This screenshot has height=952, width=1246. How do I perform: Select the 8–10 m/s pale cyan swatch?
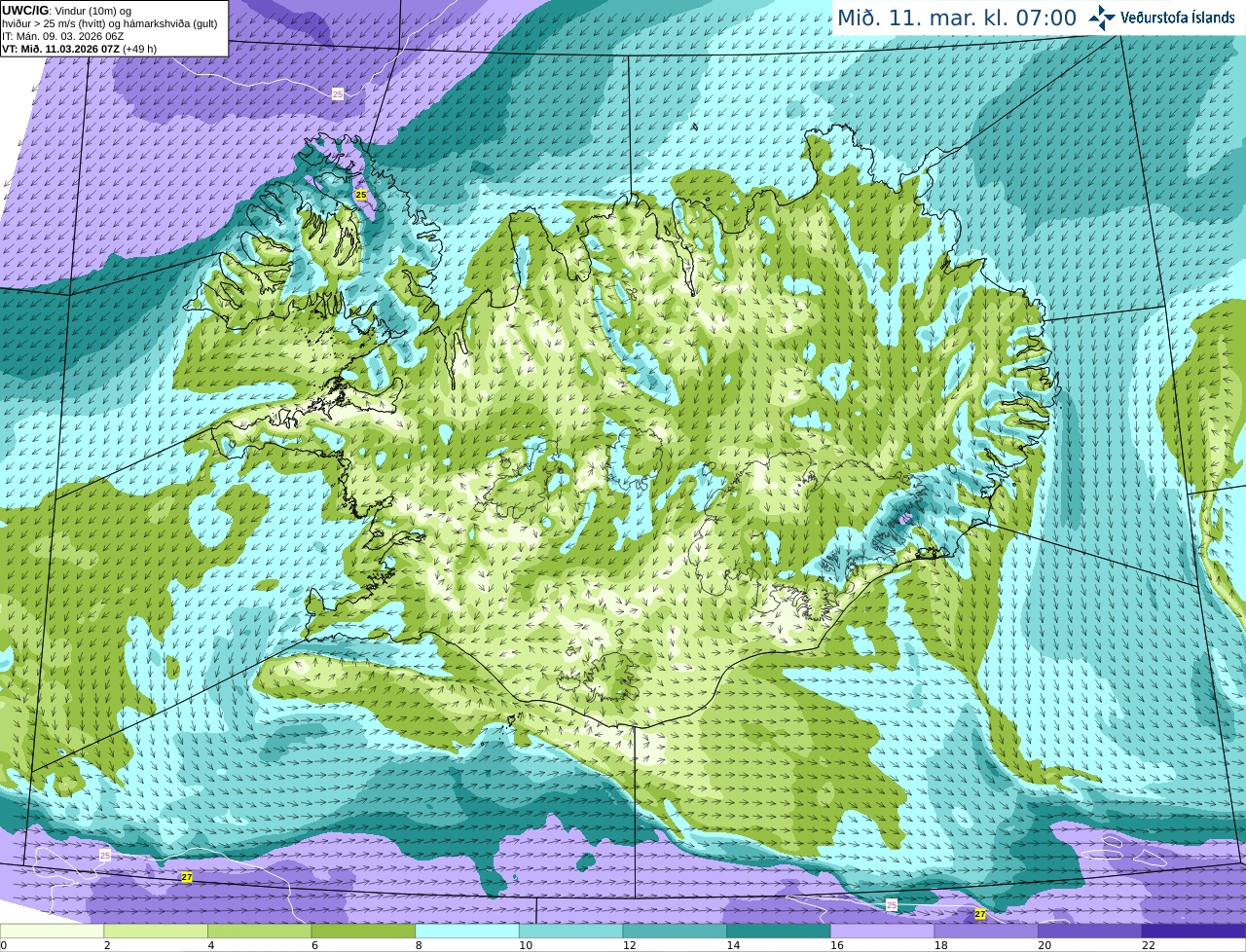[x=467, y=931]
